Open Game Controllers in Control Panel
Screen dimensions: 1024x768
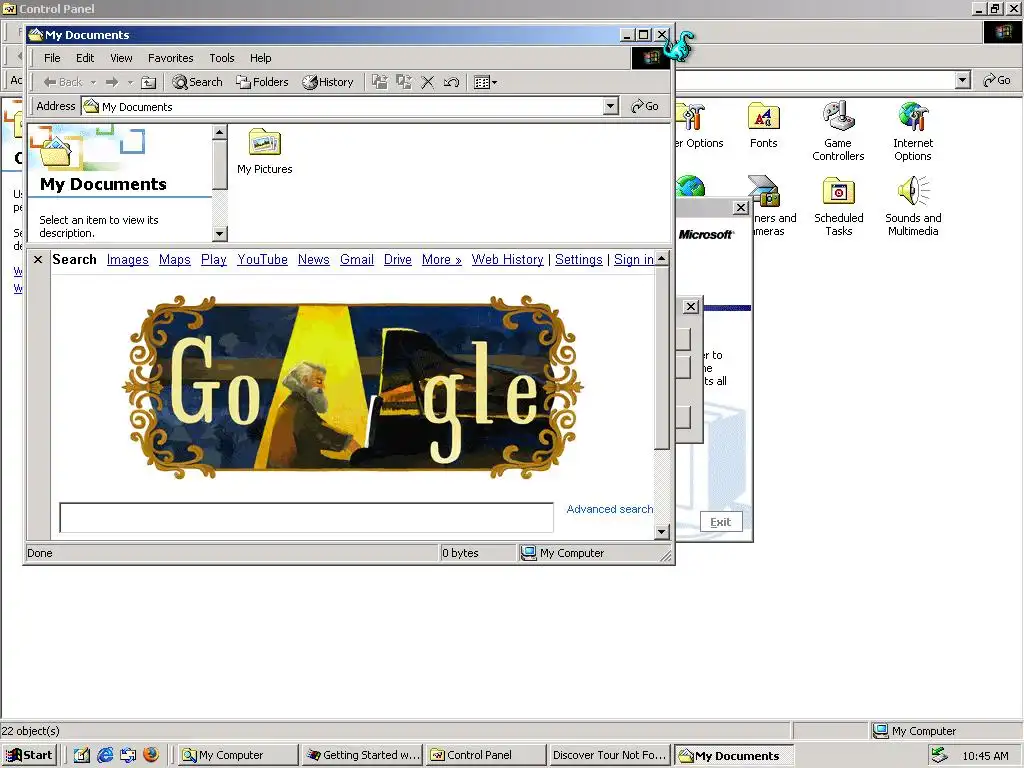click(x=838, y=131)
